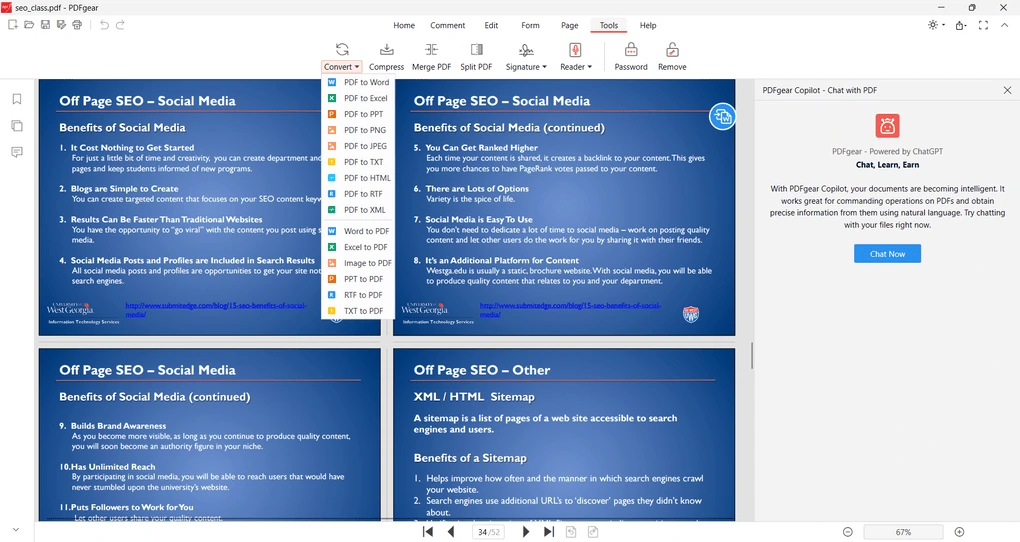Click the submitedge.com link on first slide
The width and height of the screenshot is (1020, 542).
(215, 310)
